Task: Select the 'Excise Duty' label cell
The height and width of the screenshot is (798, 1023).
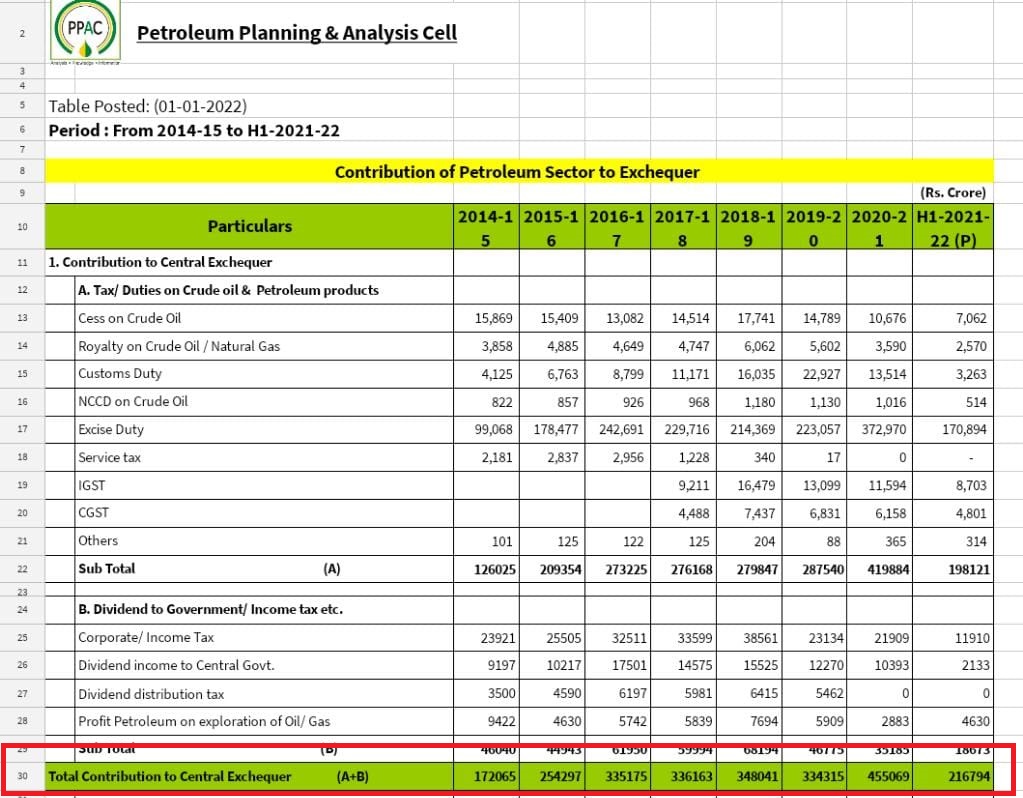Action: pyautogui.click(x=264, y=429)
